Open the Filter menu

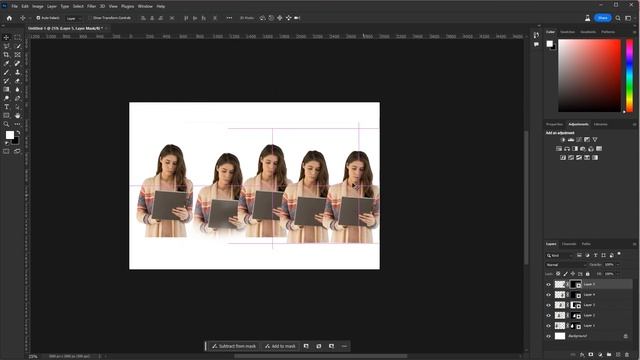point(91,7)
